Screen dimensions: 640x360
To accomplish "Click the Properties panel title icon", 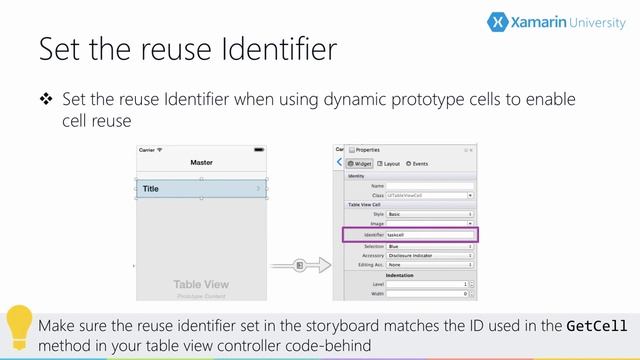I will [351, 150].
